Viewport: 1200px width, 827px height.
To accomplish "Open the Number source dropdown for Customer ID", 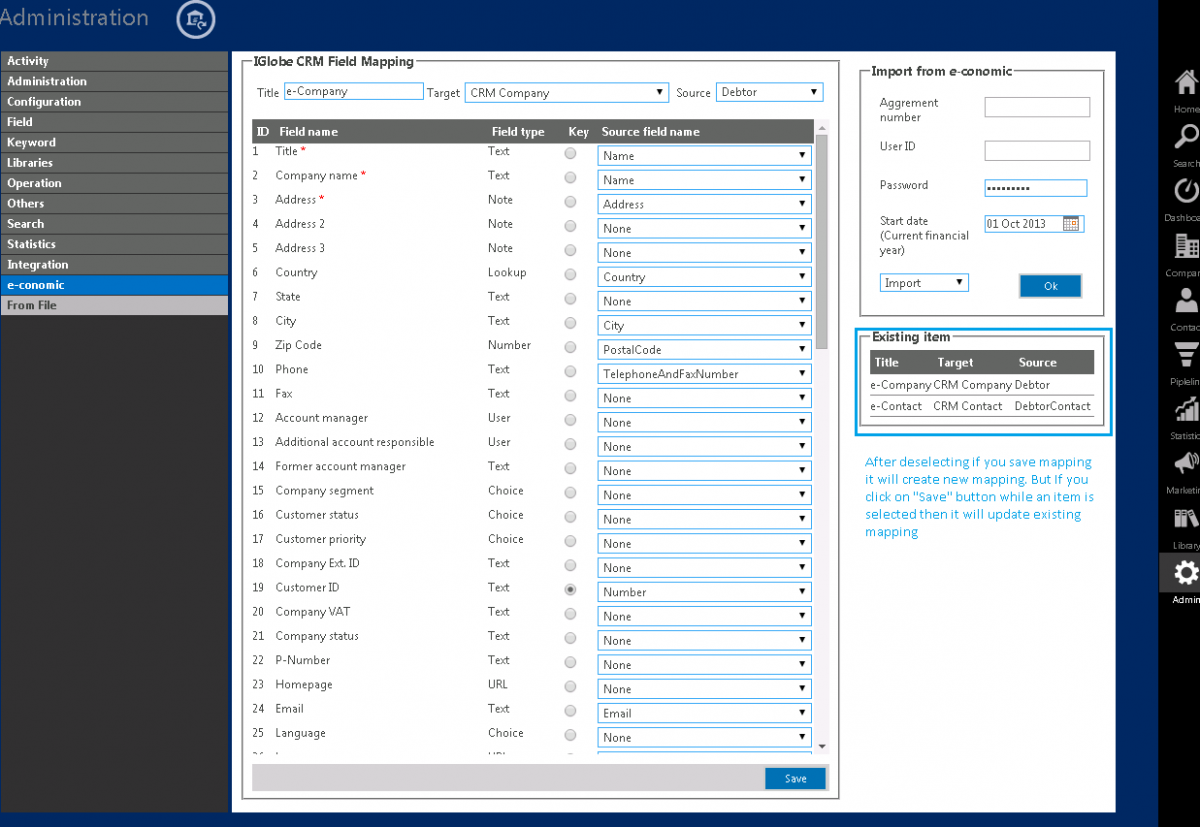I will click(704, 592).
